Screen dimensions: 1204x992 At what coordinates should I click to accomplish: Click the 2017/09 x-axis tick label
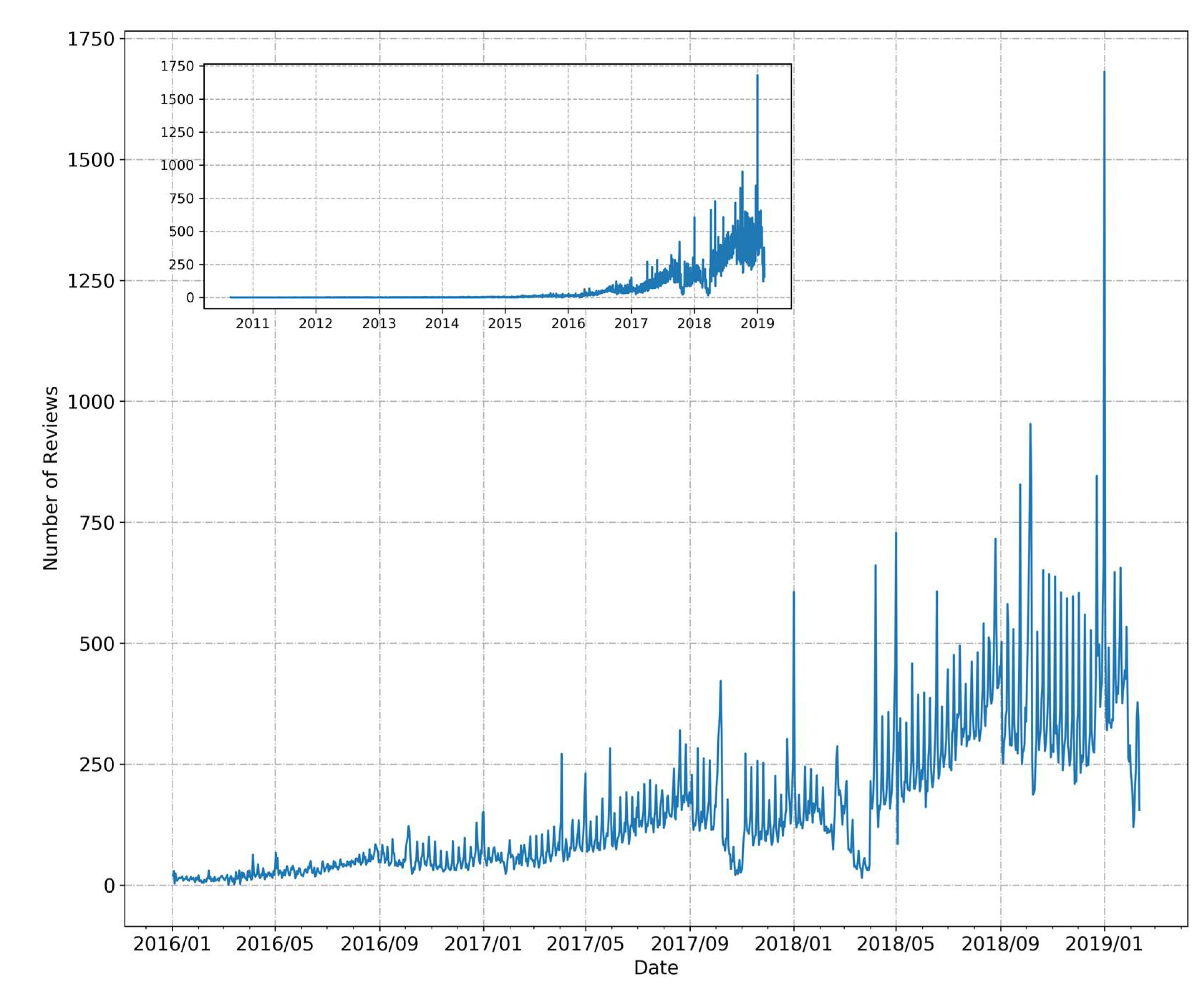(689, 944)
